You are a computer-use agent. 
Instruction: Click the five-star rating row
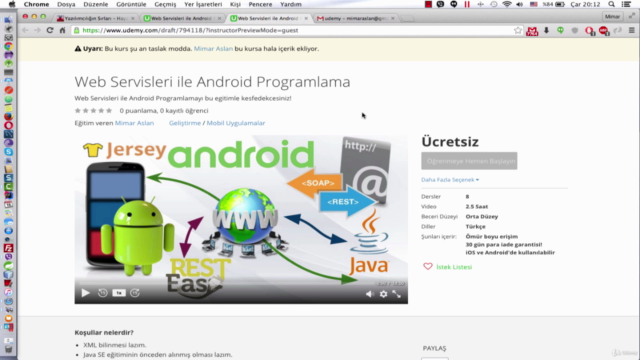tap(93, 111)
